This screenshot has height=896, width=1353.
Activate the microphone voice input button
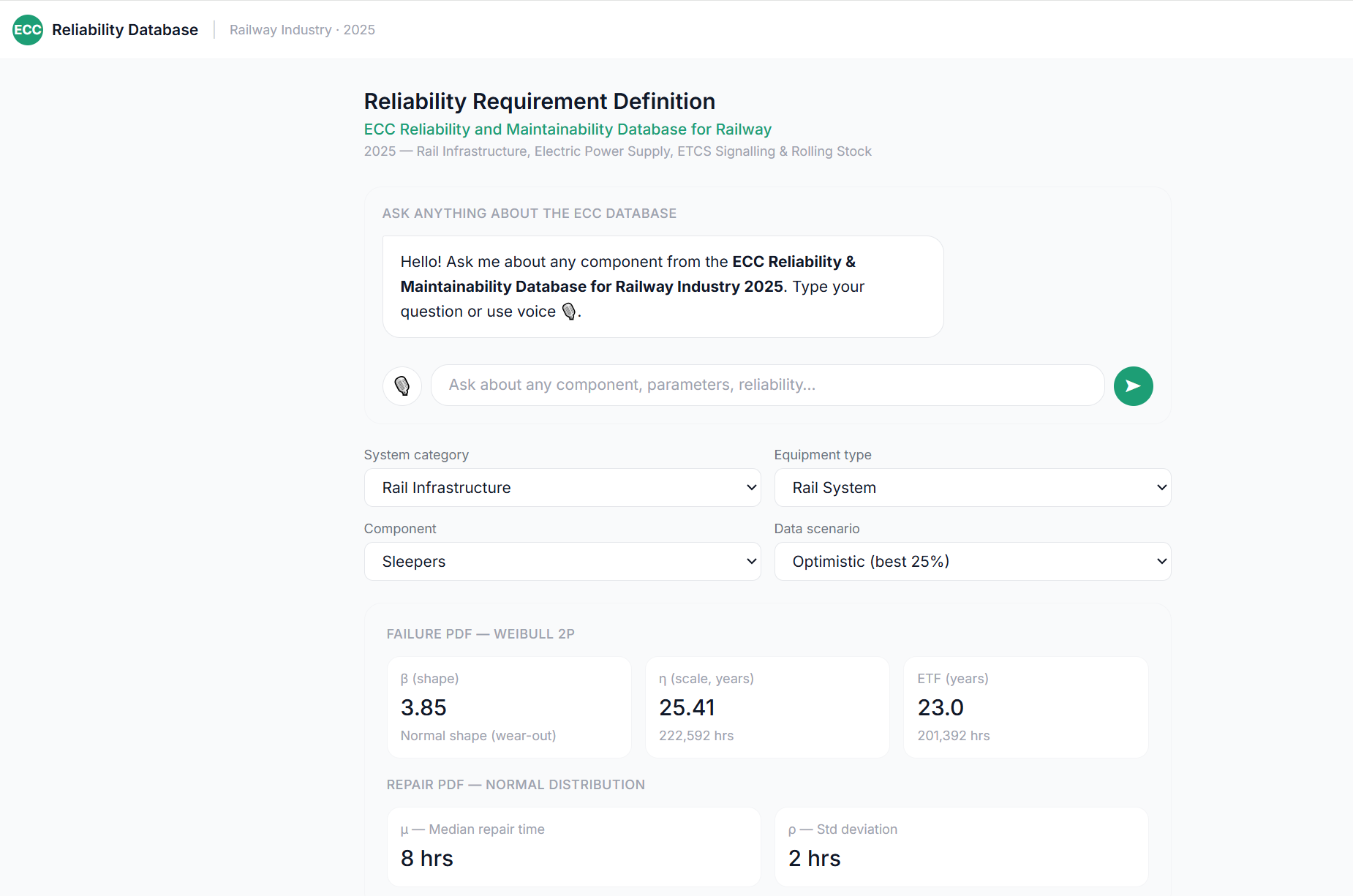402,385
